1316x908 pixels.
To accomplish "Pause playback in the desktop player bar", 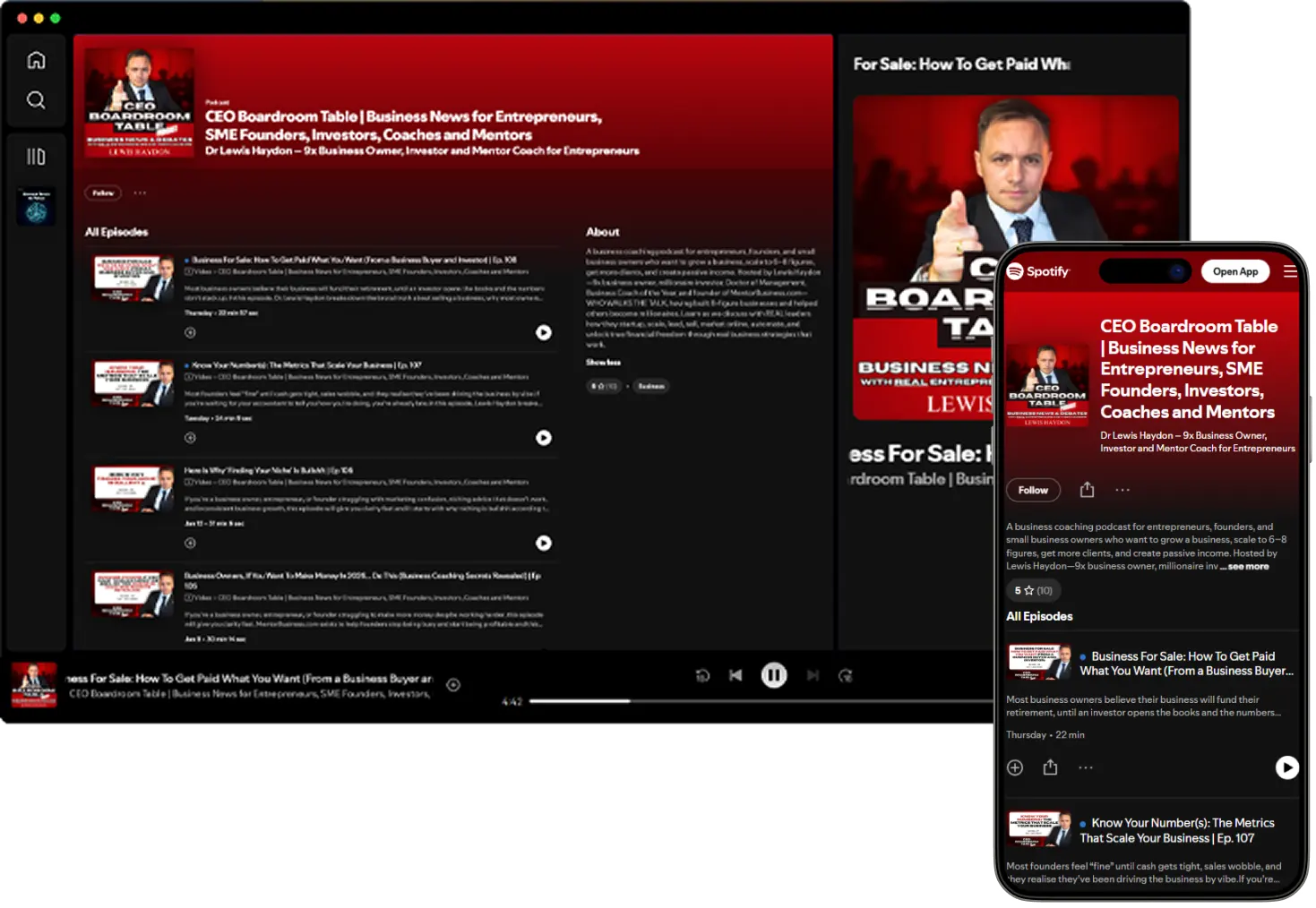I will (774, 675).
